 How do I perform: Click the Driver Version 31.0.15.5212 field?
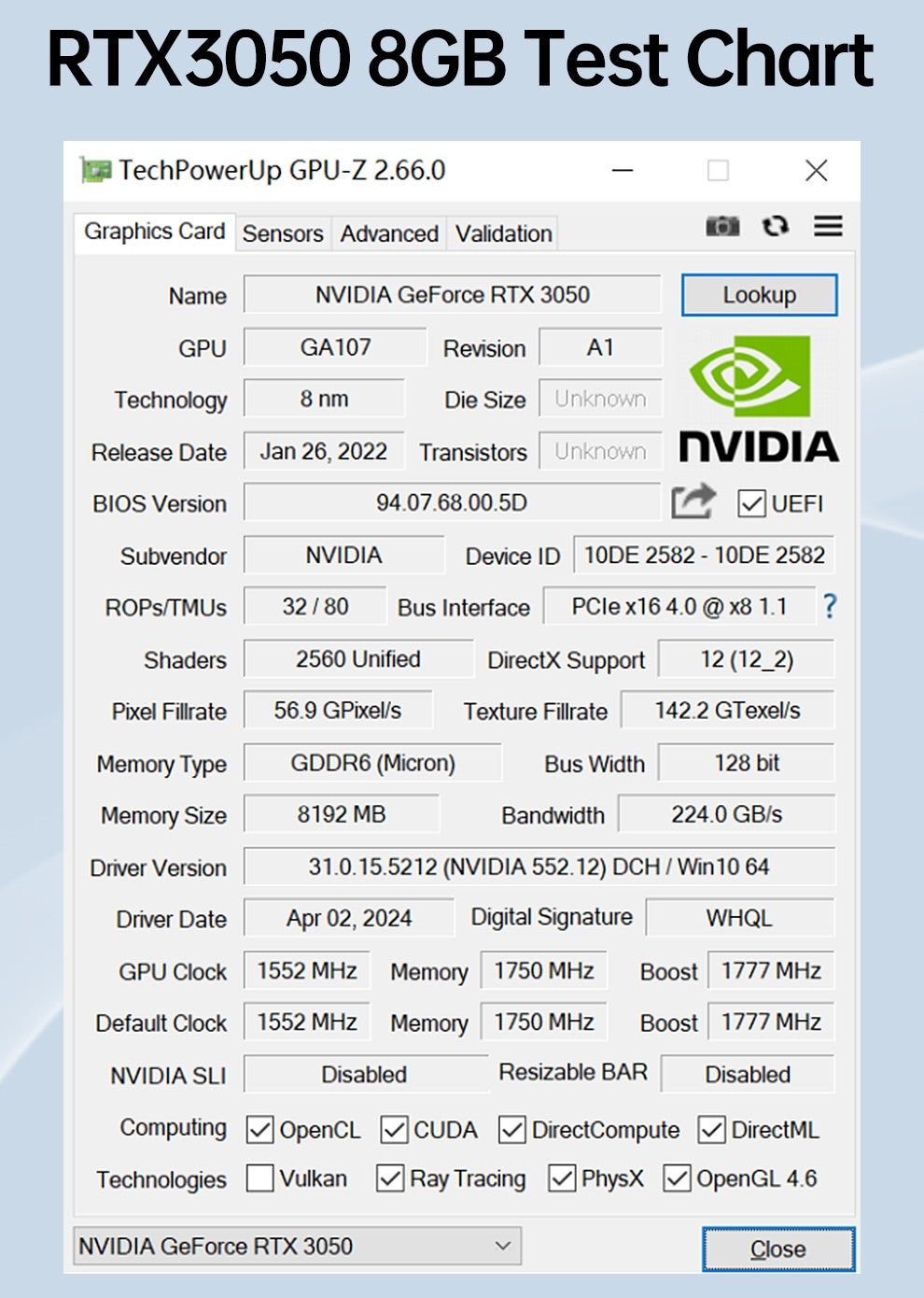click(539, 866)
